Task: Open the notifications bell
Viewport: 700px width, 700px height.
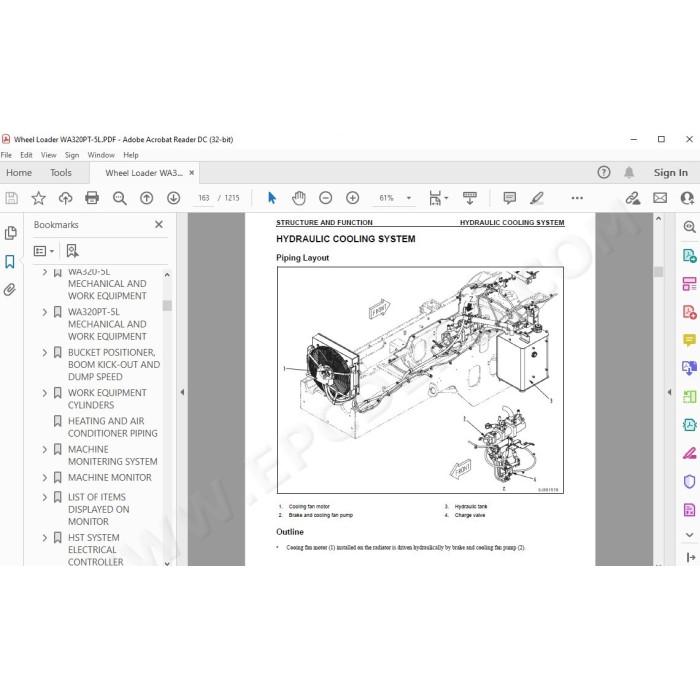Action: coord(629,172)
